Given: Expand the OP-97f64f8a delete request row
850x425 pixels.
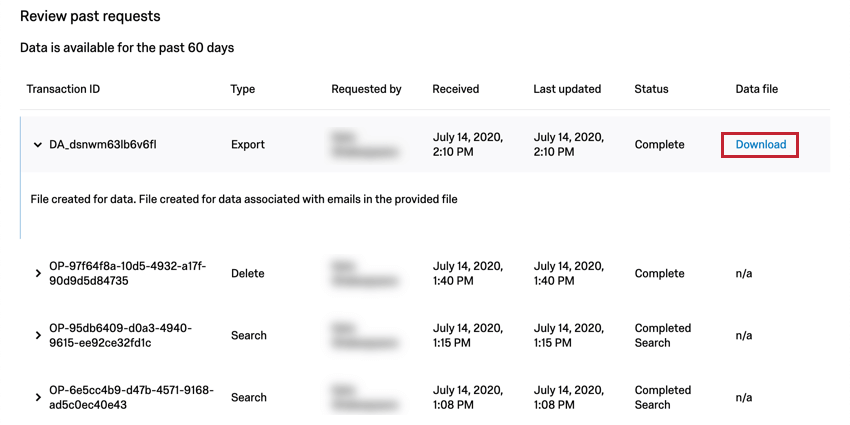Looking at the screenshot, I should [38, 274].
